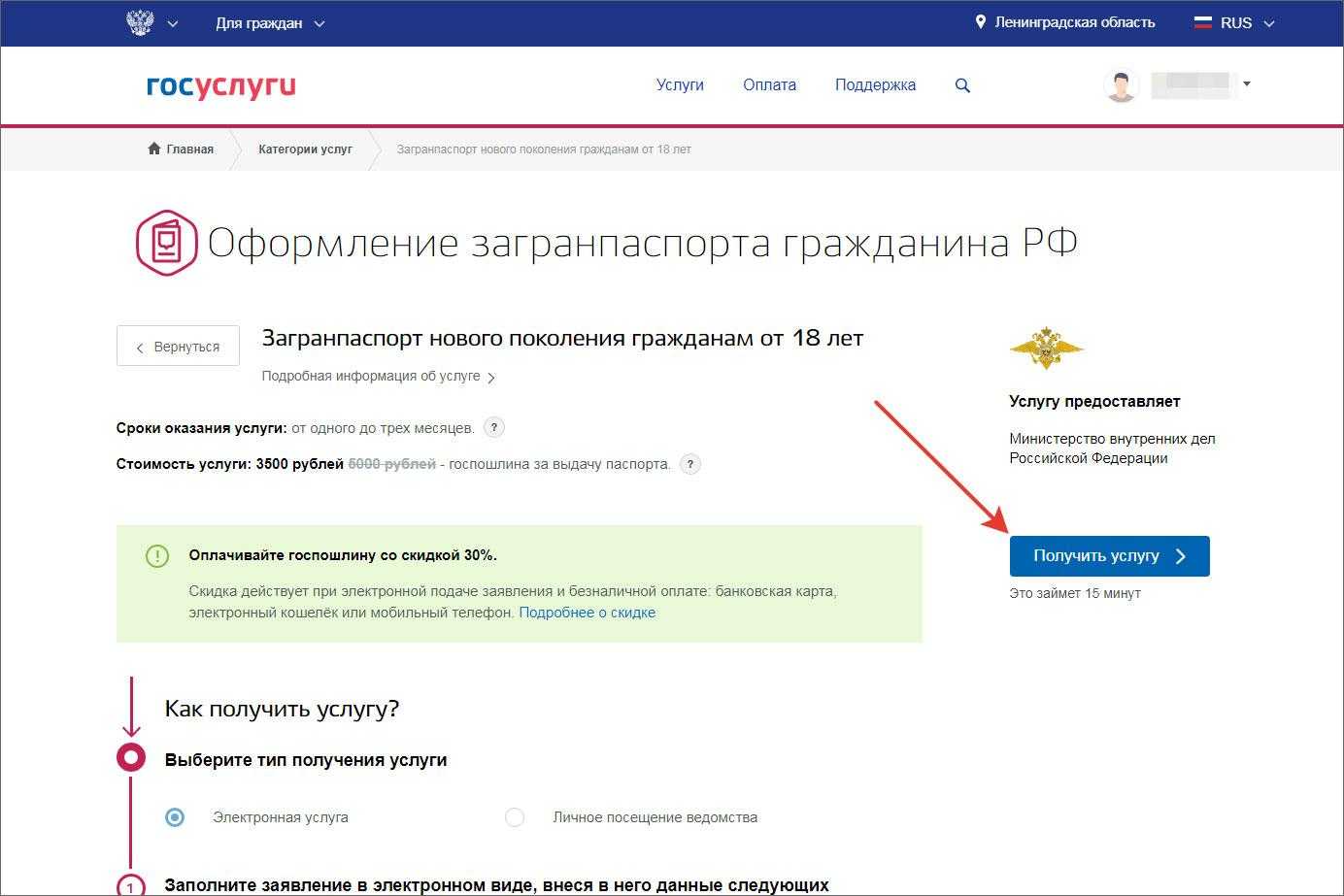
Task: Click the page title 'Оформление загранпаспорта гражданина РФ'
Action: [642, 243]
